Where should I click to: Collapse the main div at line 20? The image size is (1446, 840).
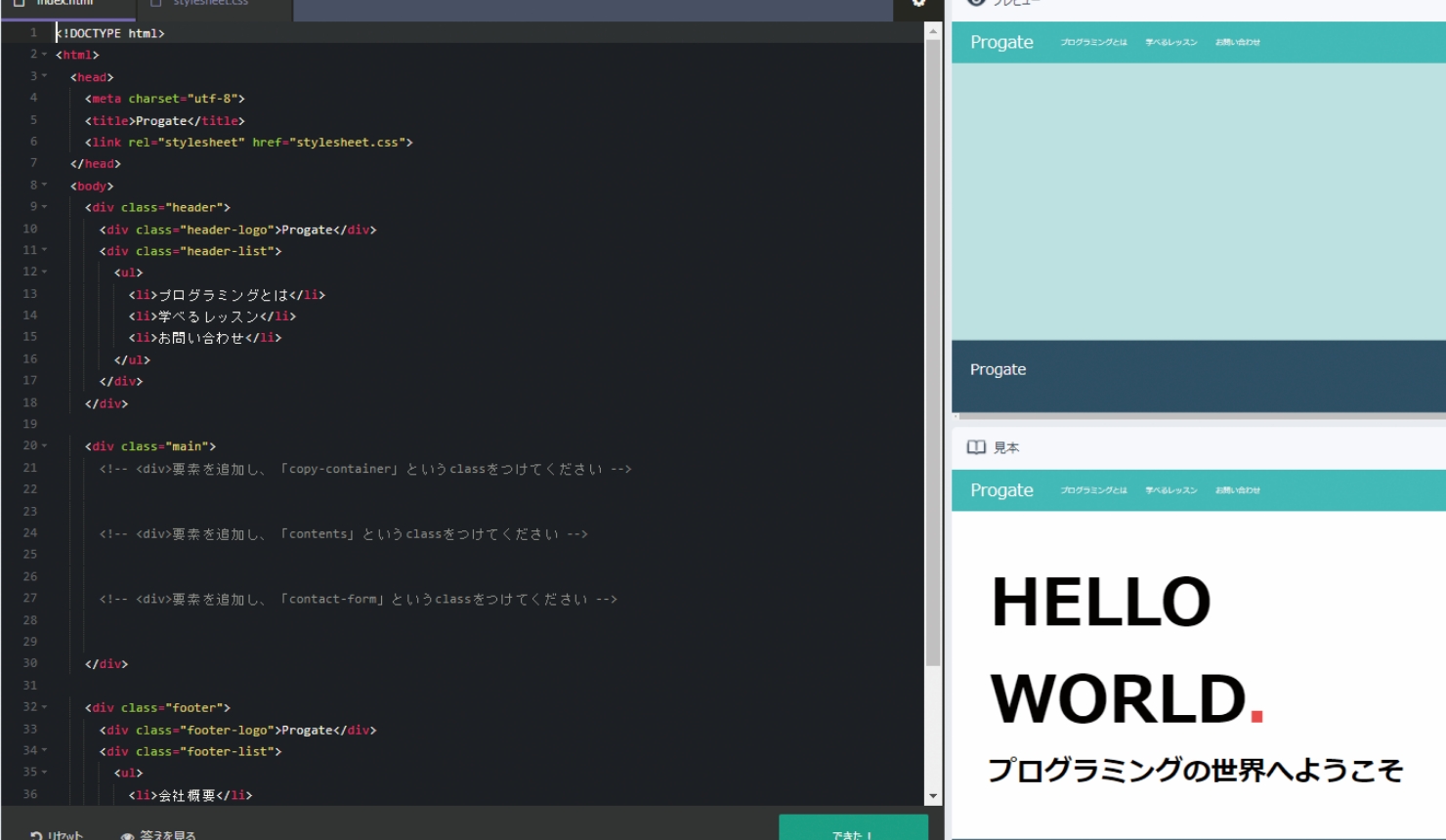click(x=44, y=445)
